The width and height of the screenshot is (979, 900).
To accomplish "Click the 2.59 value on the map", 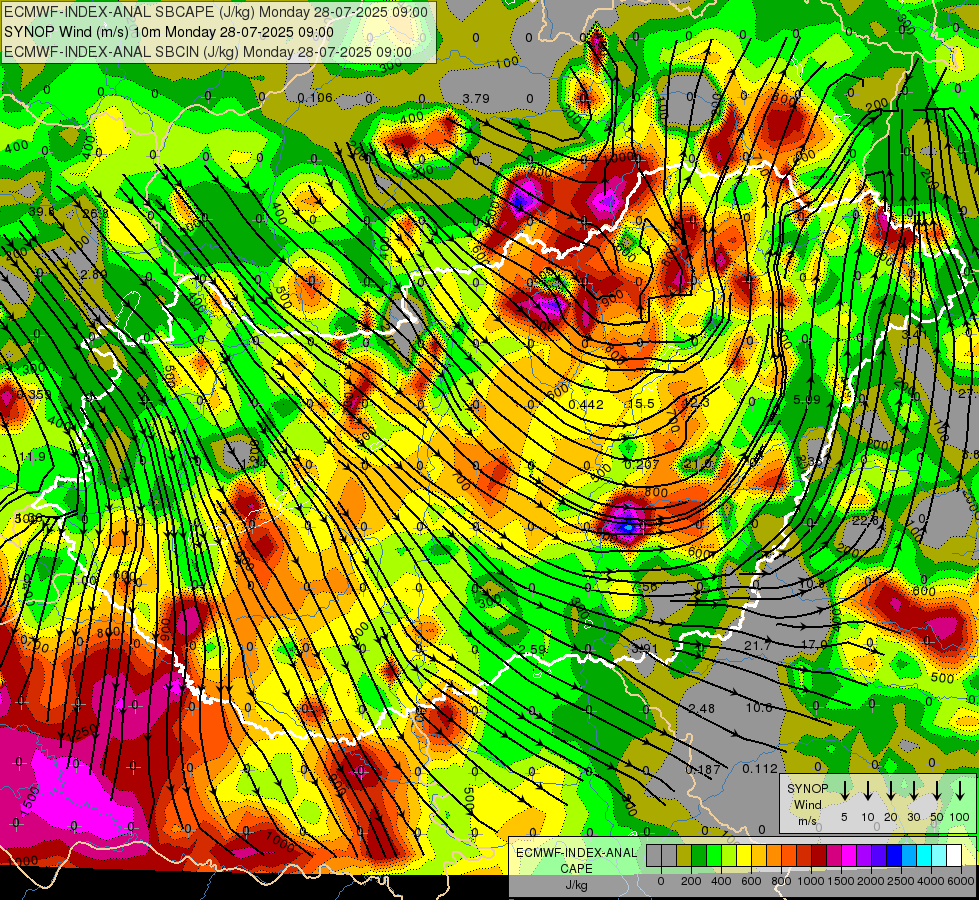I will coord(533,650).
